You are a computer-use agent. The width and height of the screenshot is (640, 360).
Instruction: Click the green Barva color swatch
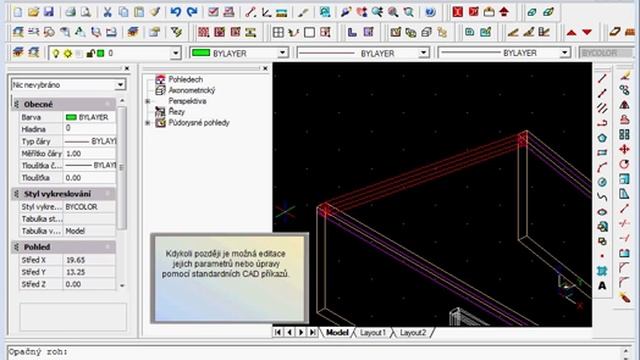point(71,117)
